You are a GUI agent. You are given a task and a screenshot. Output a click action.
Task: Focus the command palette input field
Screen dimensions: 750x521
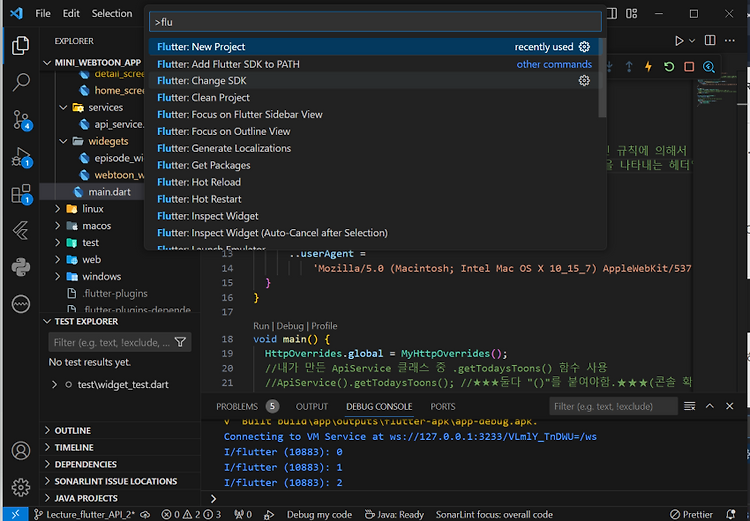click(x=375, y=22)
